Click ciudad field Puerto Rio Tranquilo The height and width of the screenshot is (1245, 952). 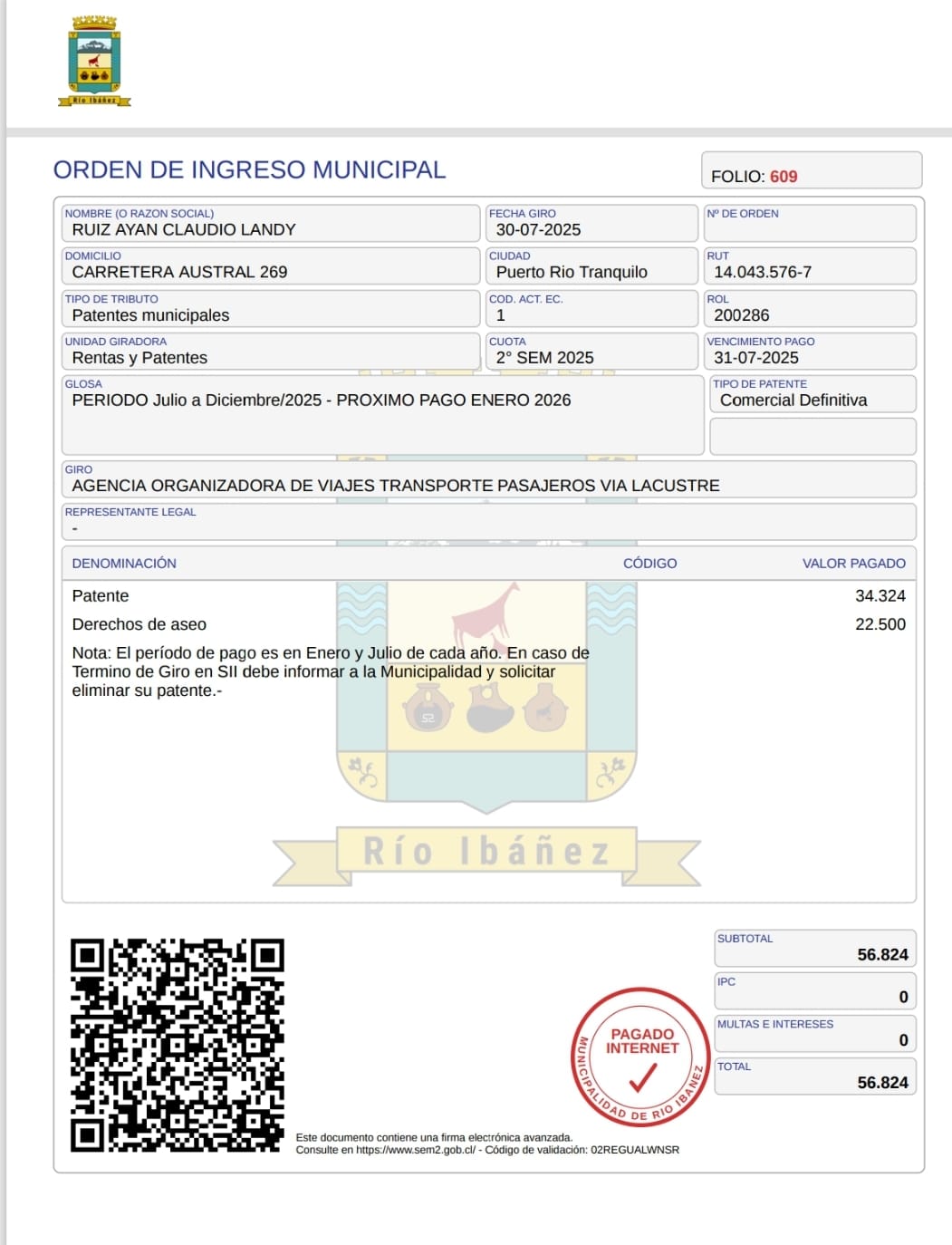pyautogui.click(x=591, y=265)
